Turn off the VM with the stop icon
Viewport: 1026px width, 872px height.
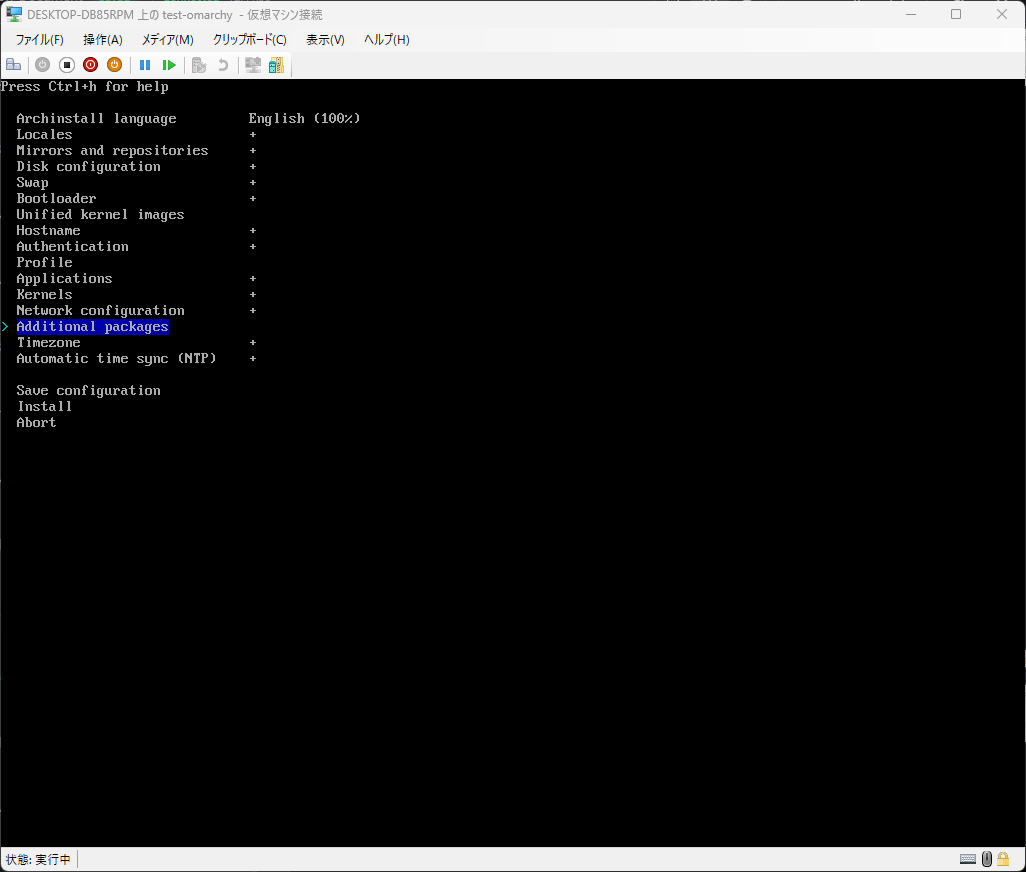(67, 65)
